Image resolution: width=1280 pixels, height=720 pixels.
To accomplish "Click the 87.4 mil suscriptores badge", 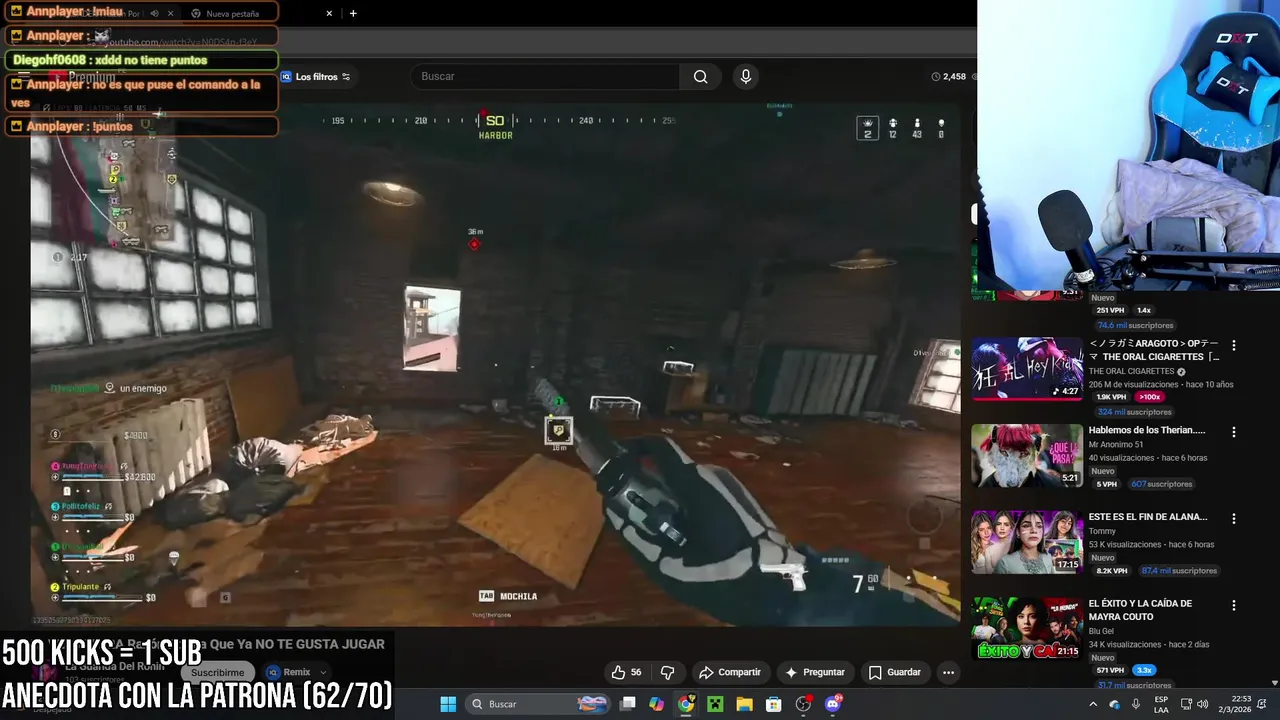I will pyautogui.click(x=1179, y=571).
